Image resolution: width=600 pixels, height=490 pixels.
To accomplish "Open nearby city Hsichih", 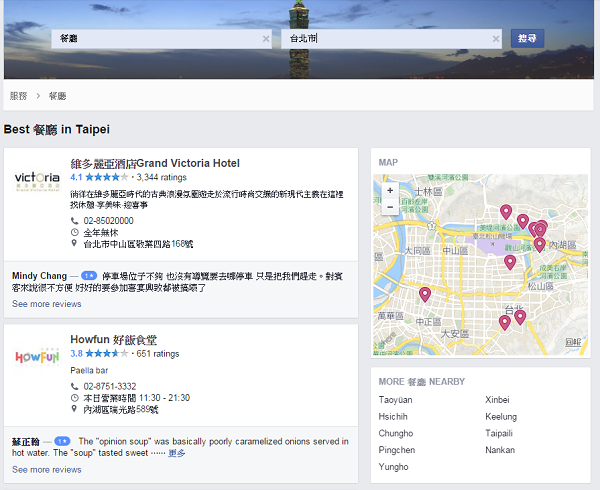I will point(393,417).
